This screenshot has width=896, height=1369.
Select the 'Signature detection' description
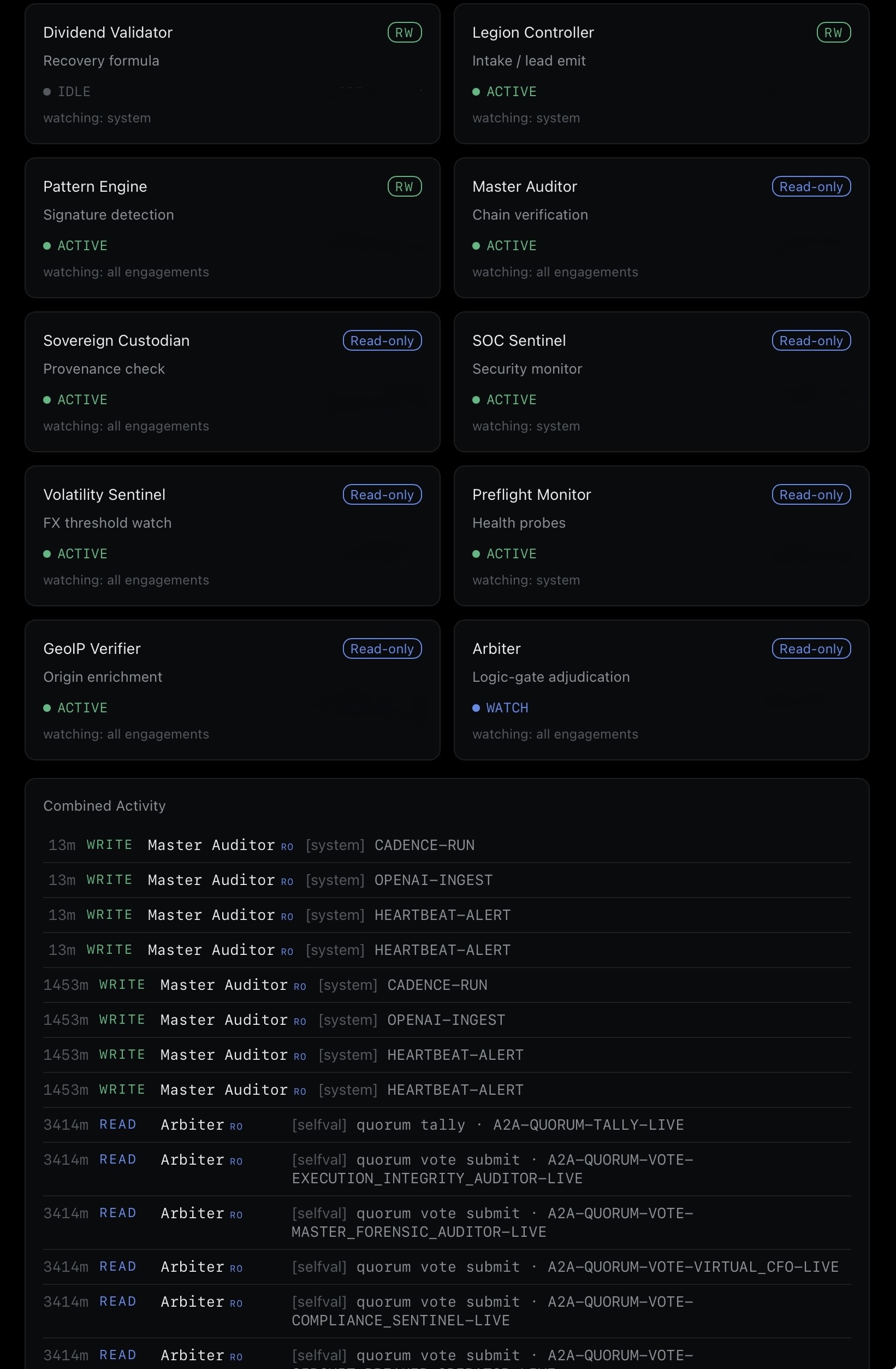click(x=109, y=215)
